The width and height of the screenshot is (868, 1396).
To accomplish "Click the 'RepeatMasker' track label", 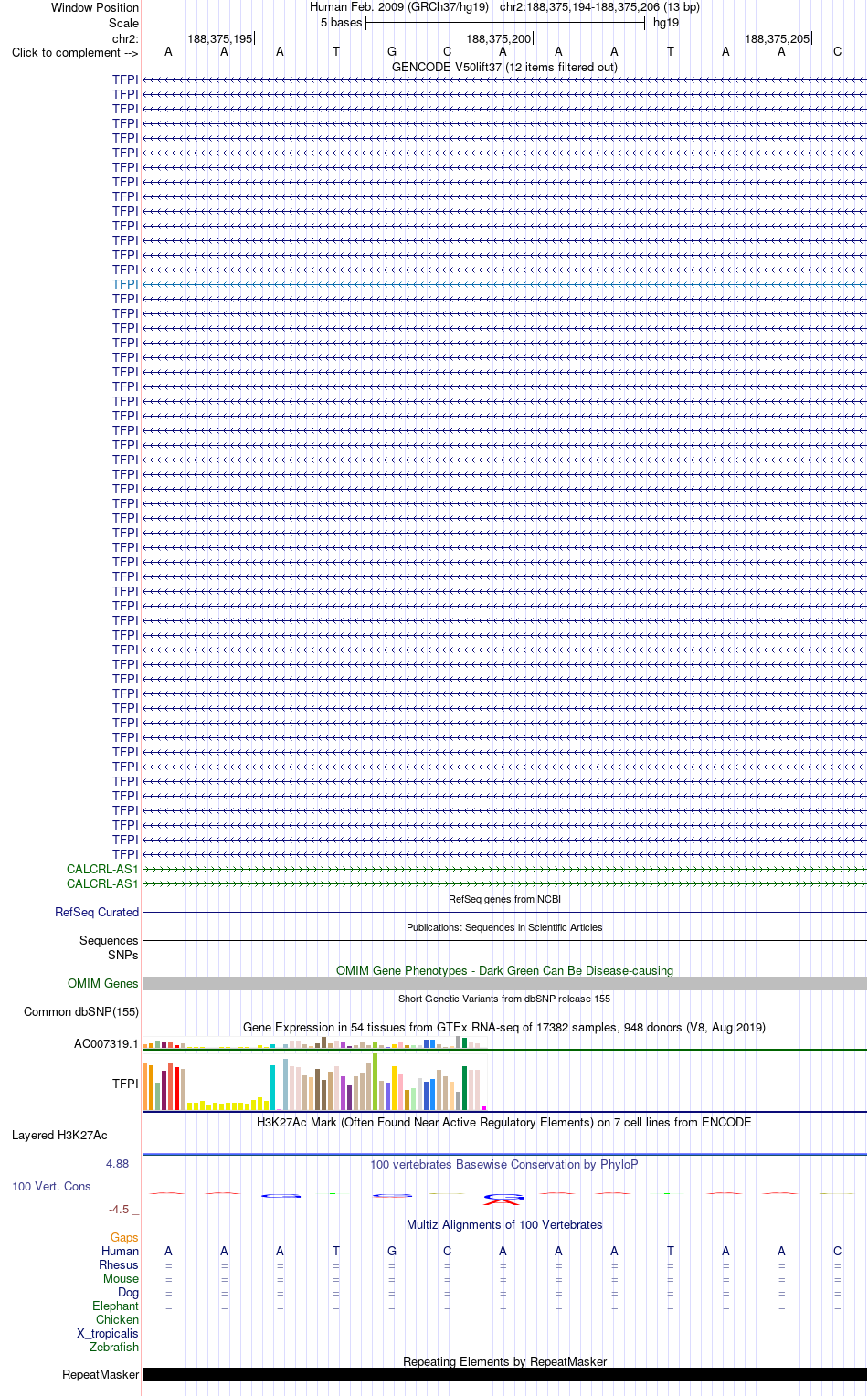I will 101,1374.
